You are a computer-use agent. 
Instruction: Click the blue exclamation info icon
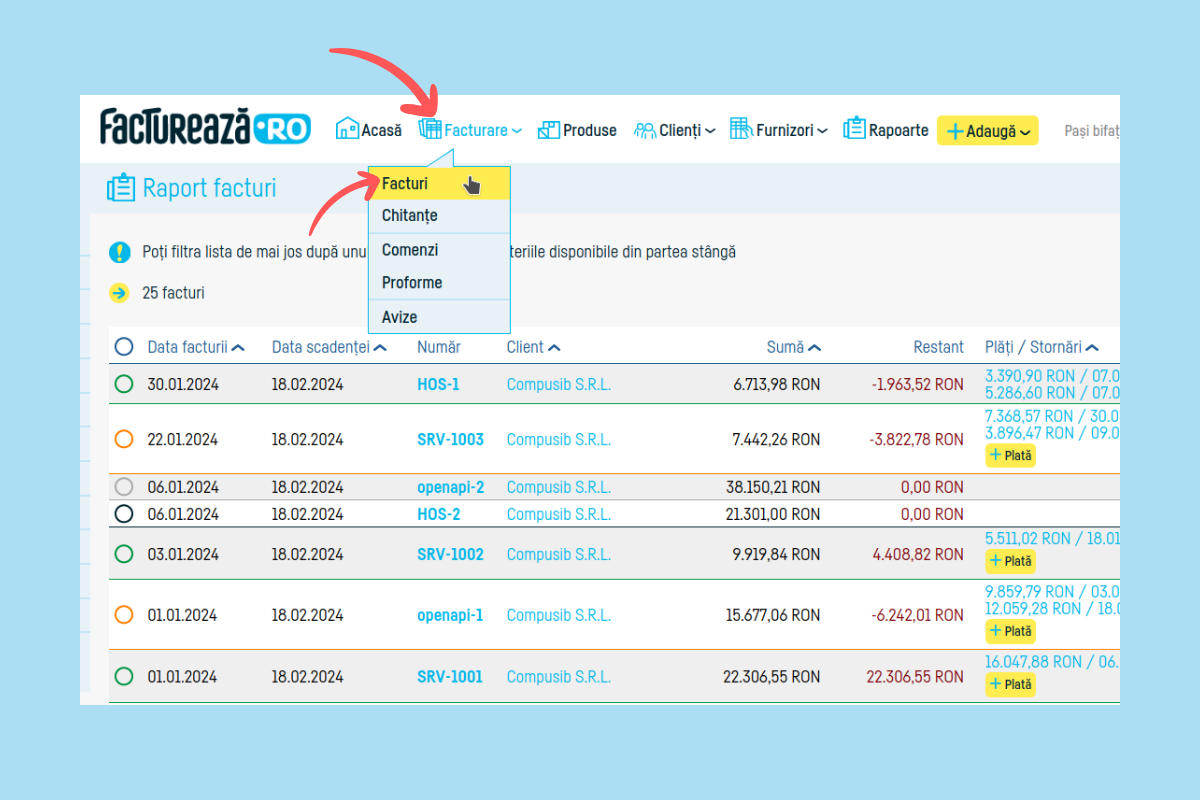coord(120,252)
